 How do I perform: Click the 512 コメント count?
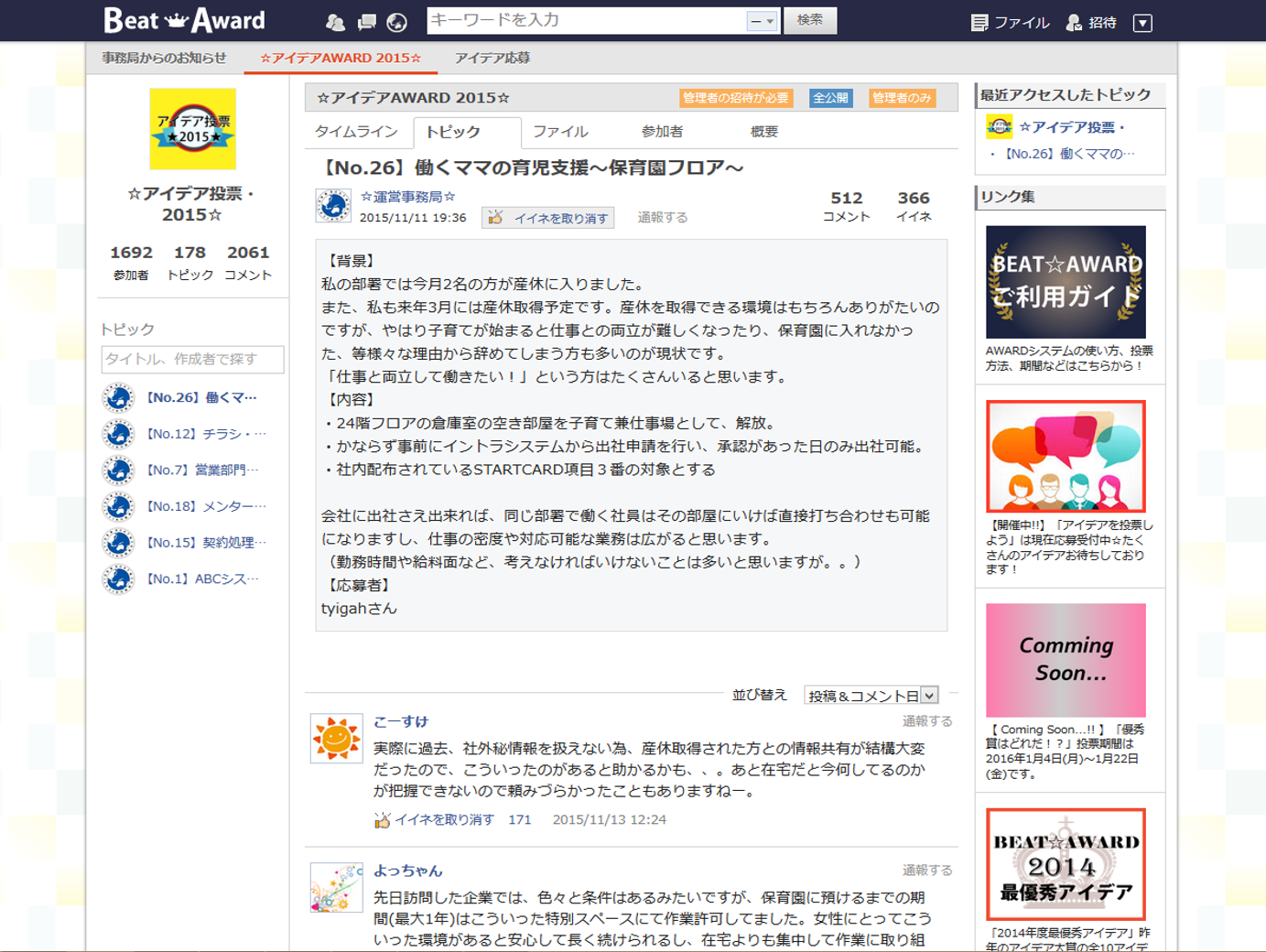pyautogui.click(x=846, y=206)
